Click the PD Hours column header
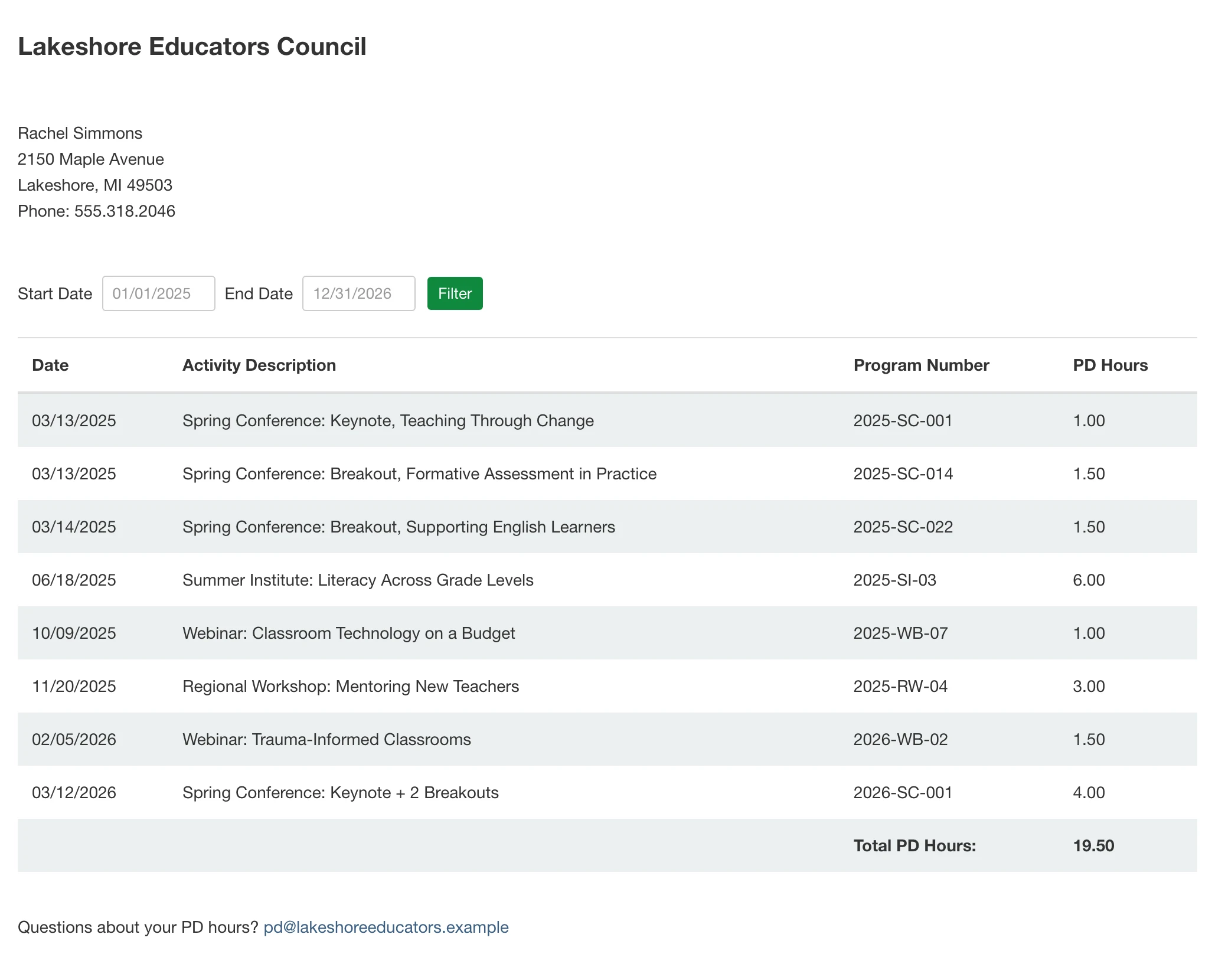The width and height of the screenshot is (1215, 980). point(1111,365)
